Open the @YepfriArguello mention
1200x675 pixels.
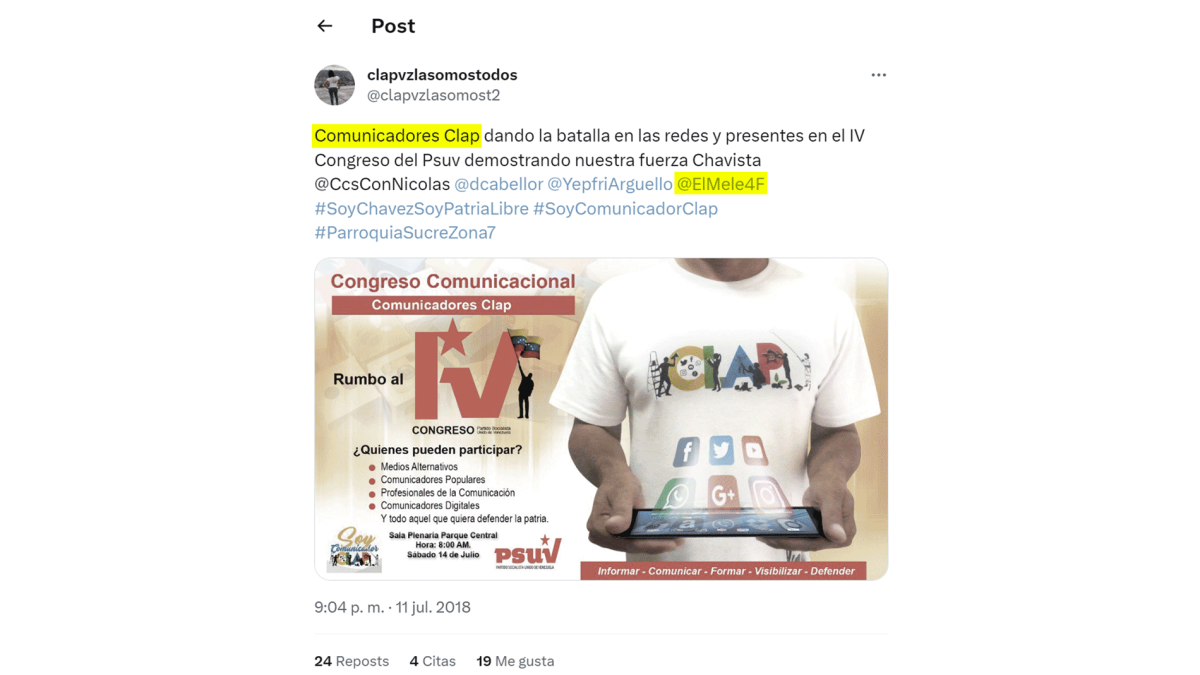point(610,184)
